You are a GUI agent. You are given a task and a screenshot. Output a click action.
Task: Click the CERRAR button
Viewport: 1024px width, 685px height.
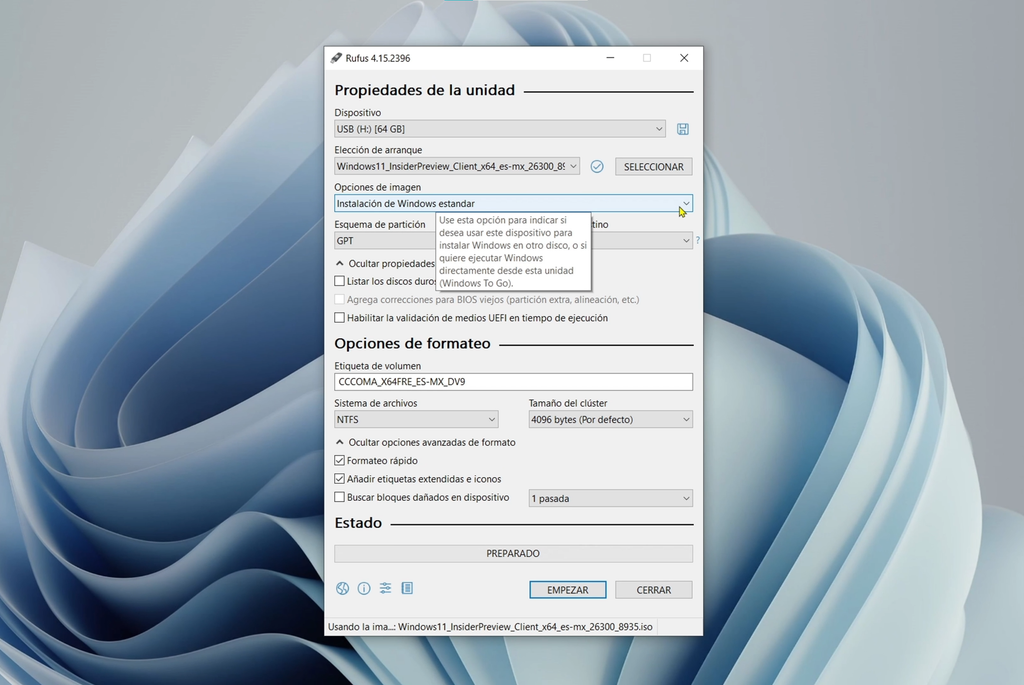654,590
